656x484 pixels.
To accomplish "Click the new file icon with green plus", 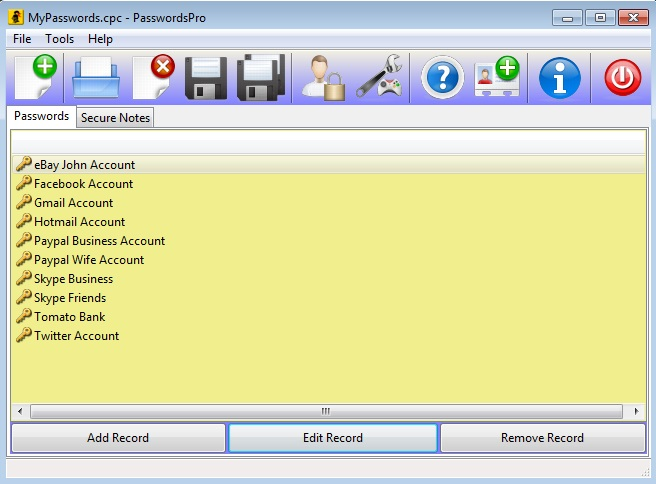I will pos(36,77).
